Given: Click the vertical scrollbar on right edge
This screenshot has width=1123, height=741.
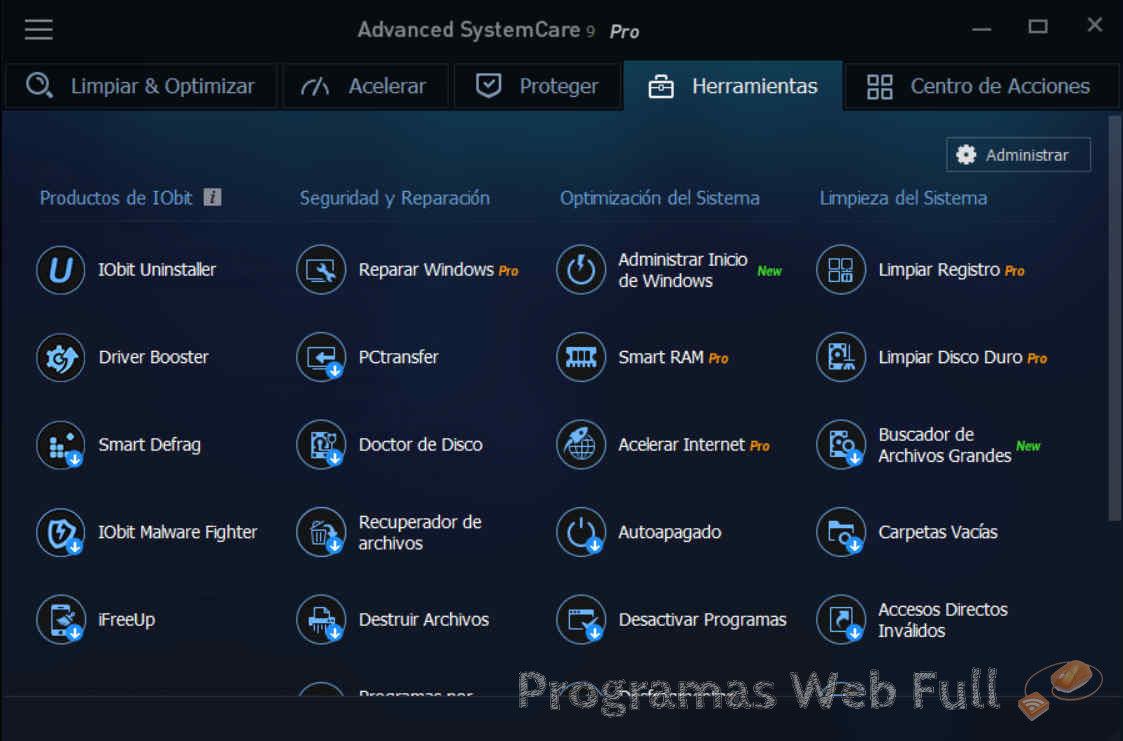Looking at the screenshot, I should point(1114,319).
